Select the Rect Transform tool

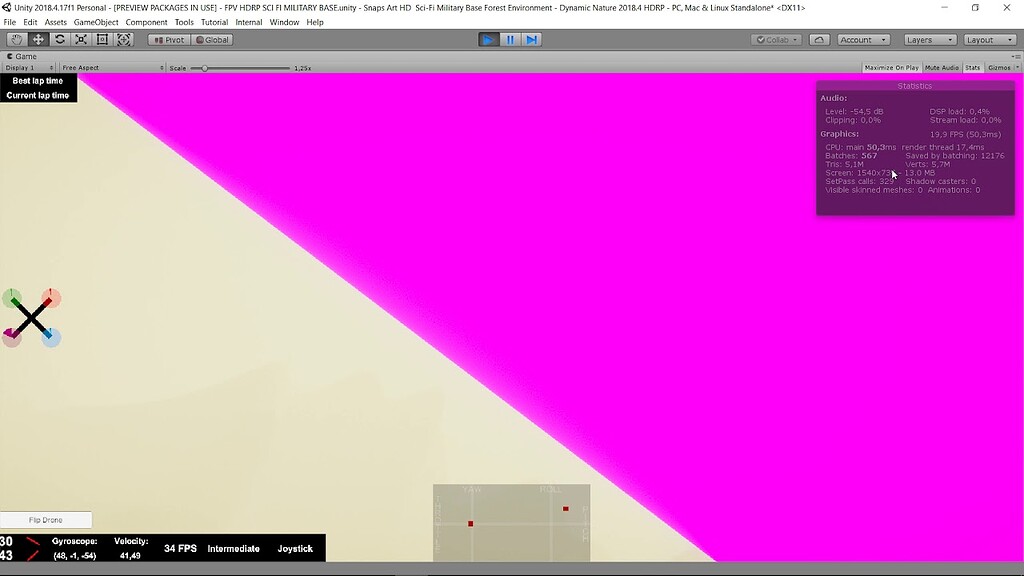tap(100, 39)
